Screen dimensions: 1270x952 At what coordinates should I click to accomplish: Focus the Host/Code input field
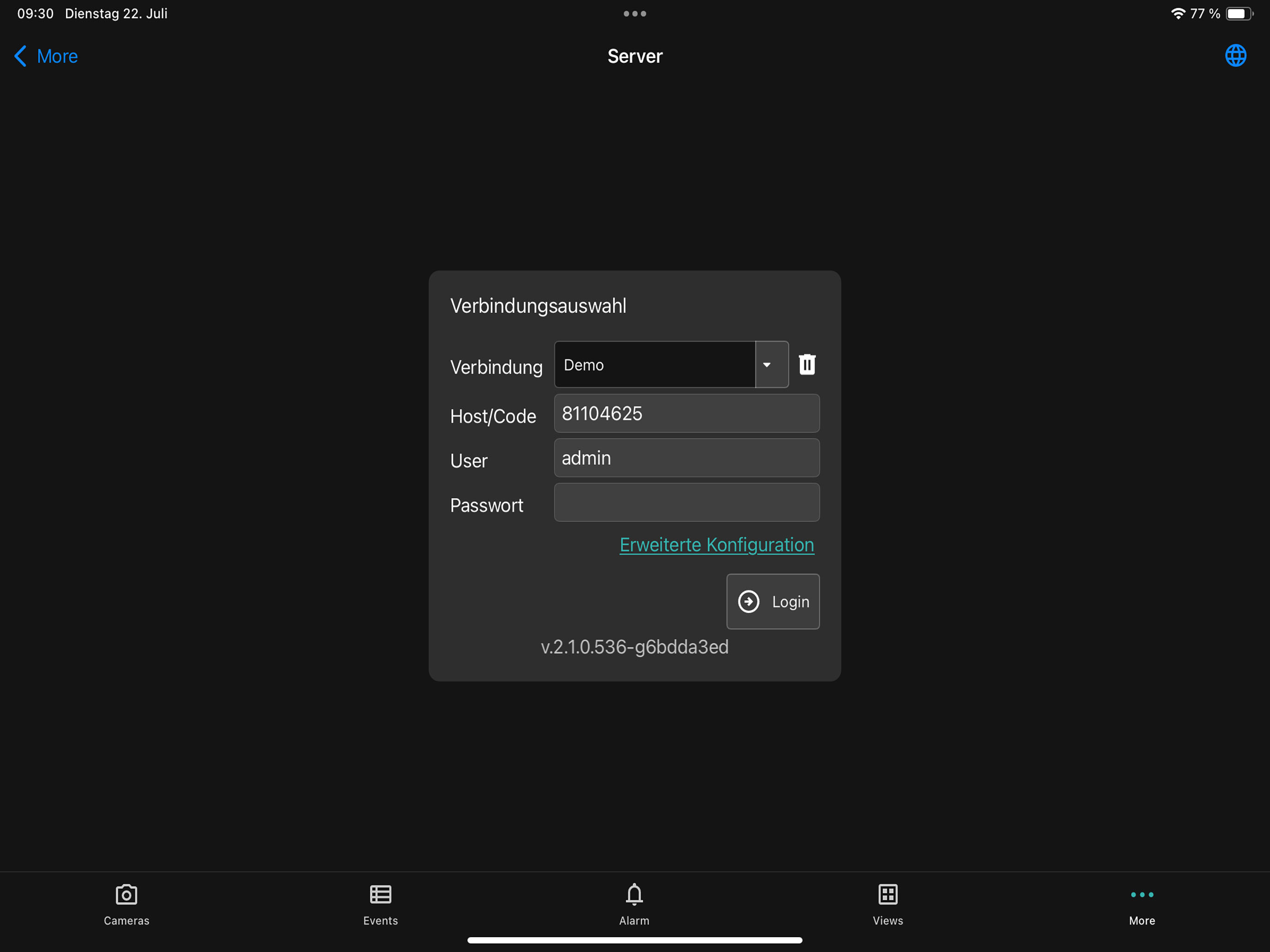687,413
